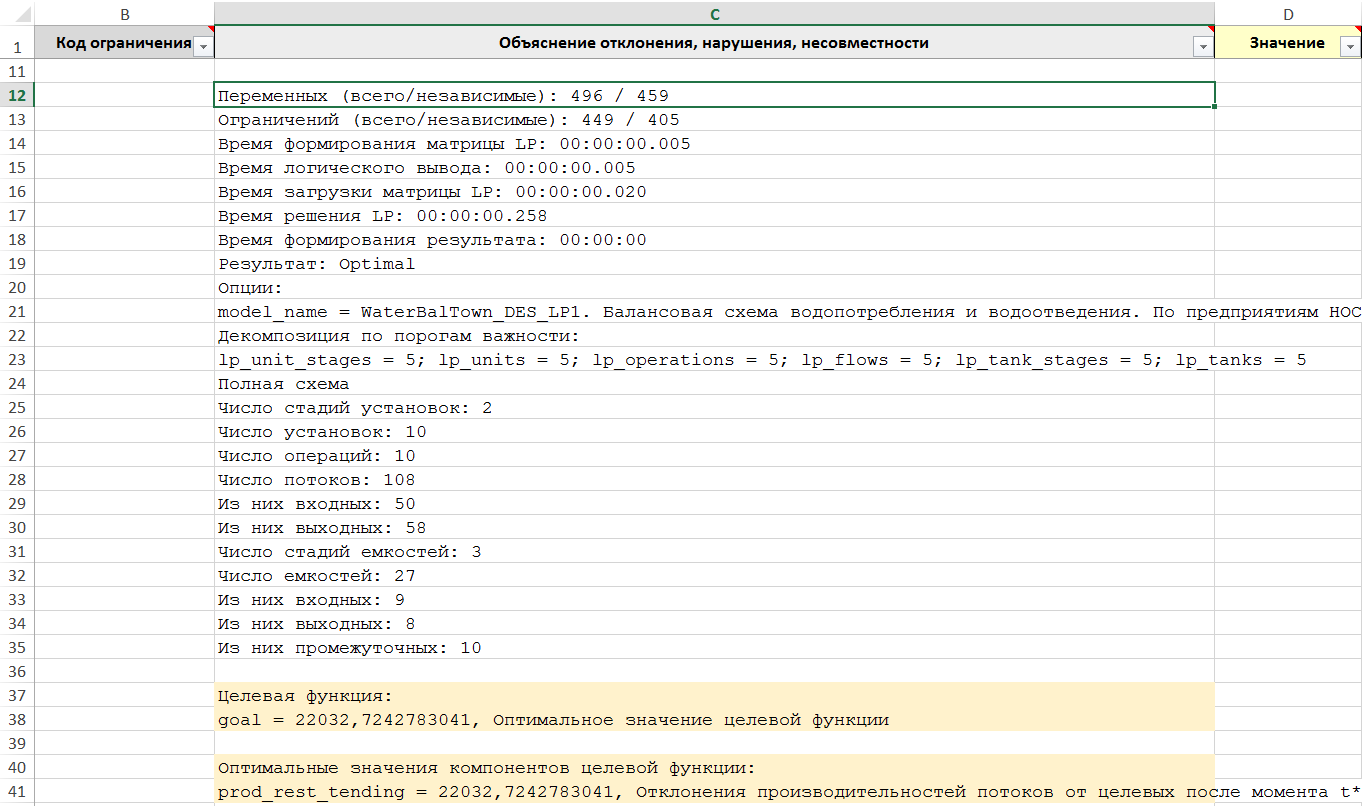The image size is (1362, 806).
Task: Expand the "Значение" column filter arrow
Action: coord(1350,46)
